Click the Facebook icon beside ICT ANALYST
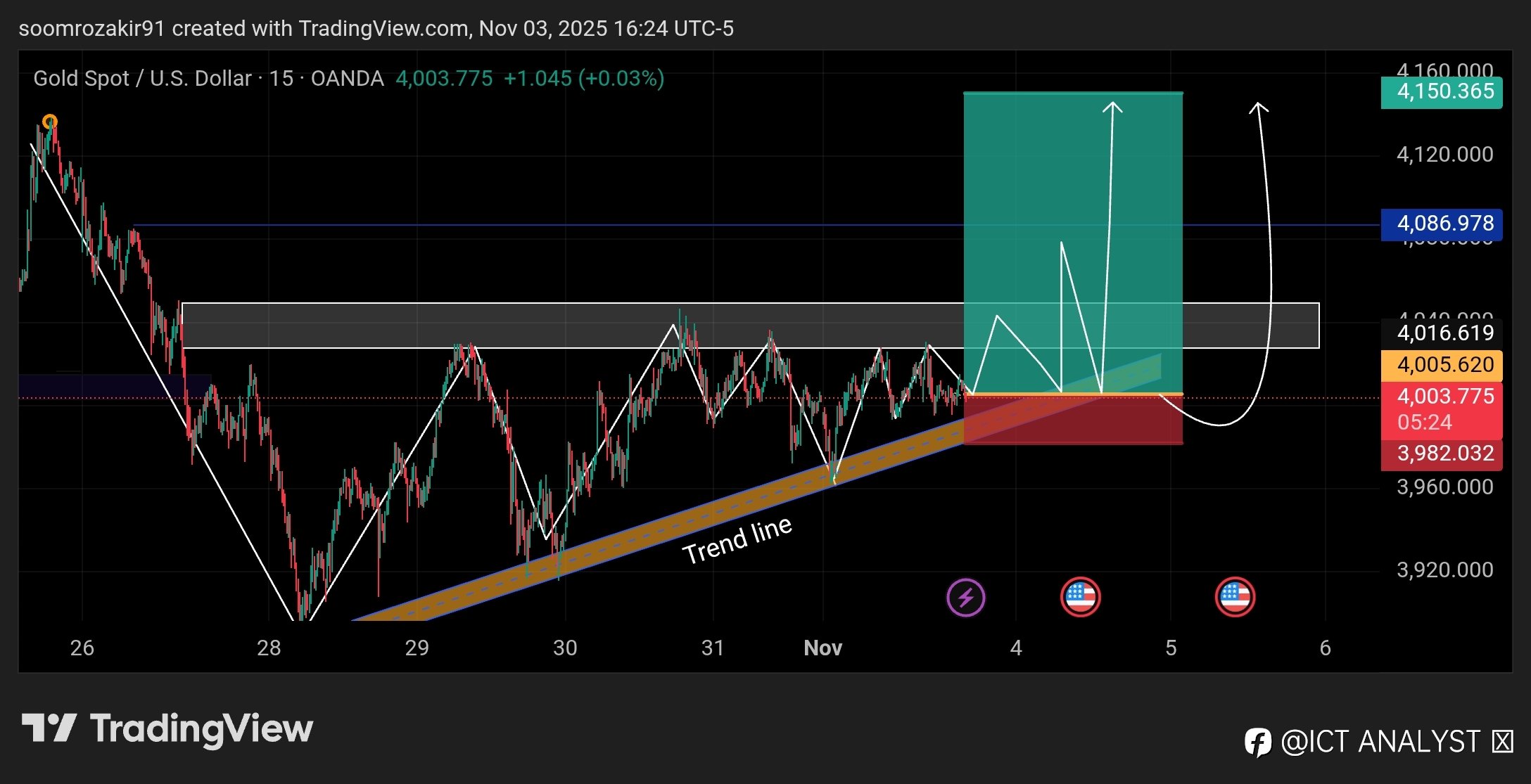This screenshot has width=1531, height=784. [1258, 742]
